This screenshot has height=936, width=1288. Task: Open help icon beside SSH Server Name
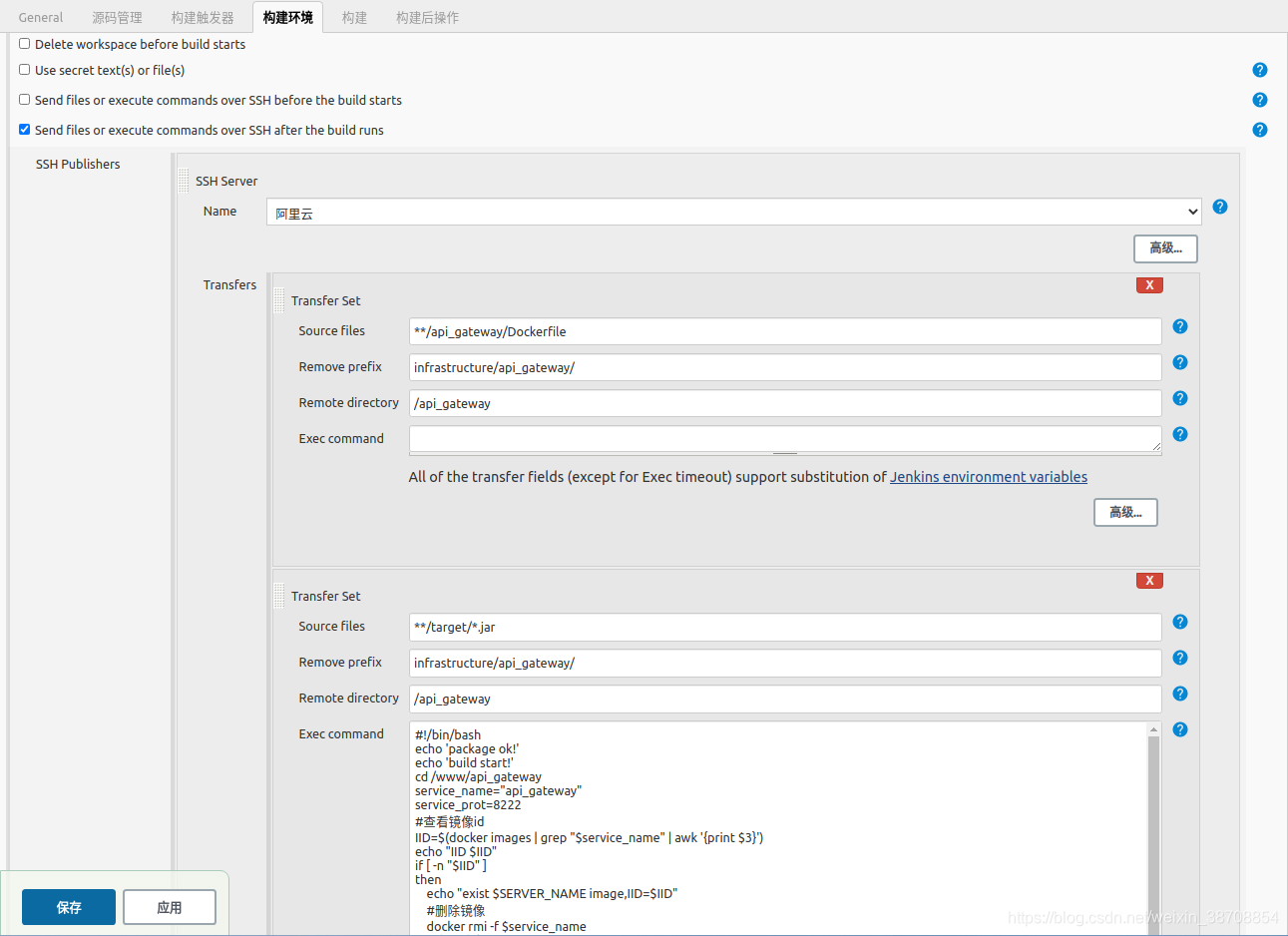coord(1219,207)
